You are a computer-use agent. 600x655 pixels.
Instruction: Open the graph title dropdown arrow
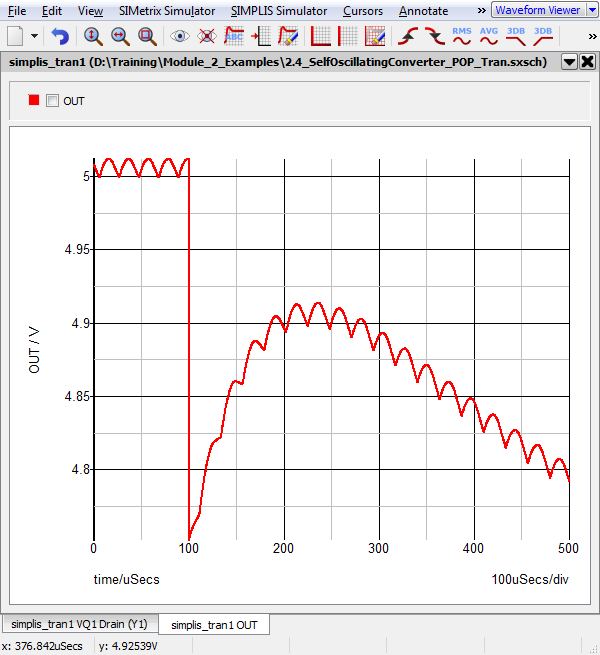pyautogui.click(x=568, y=61)
